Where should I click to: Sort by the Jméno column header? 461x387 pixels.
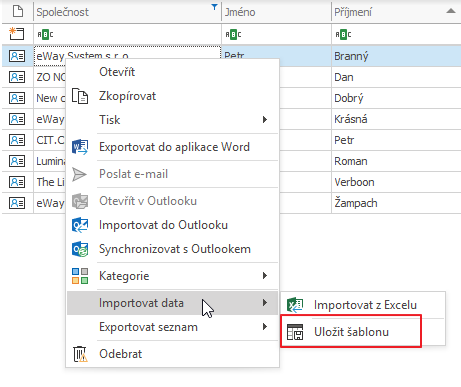[x=277, y=12]
